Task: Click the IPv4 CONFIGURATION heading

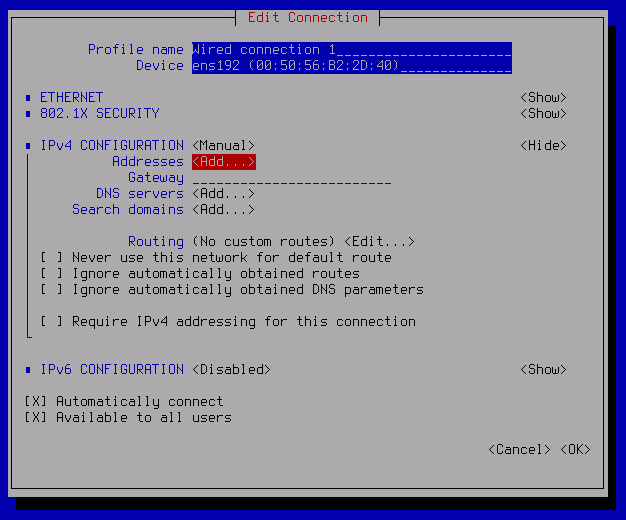Action: [x=112, y=146]
